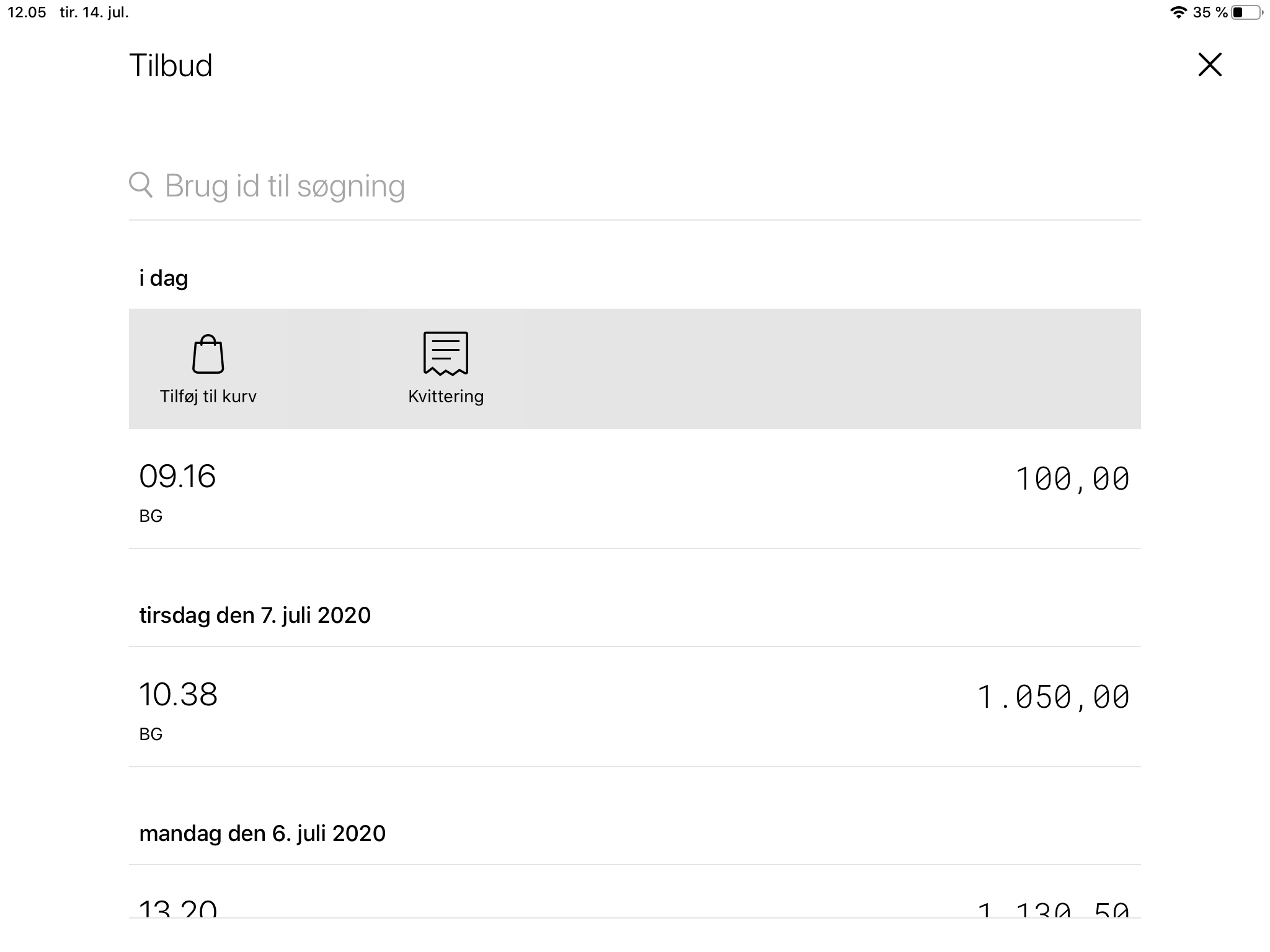Viewport: 1270px width, 952px height.
Task: Tap the 1.050,00 offer amount
Action: [x=1053, y=697]
